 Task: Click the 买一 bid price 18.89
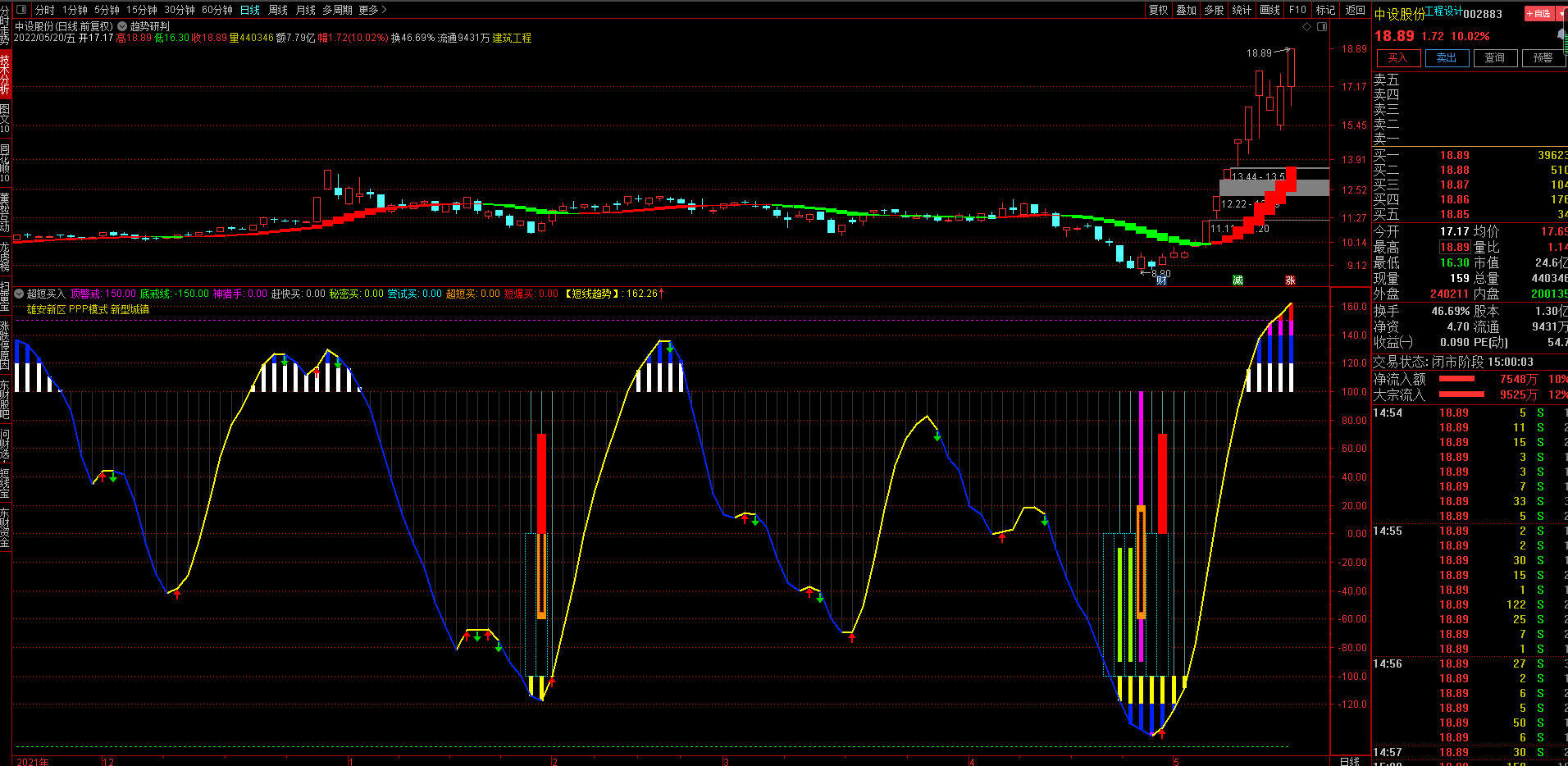(x=1454, y=155)
